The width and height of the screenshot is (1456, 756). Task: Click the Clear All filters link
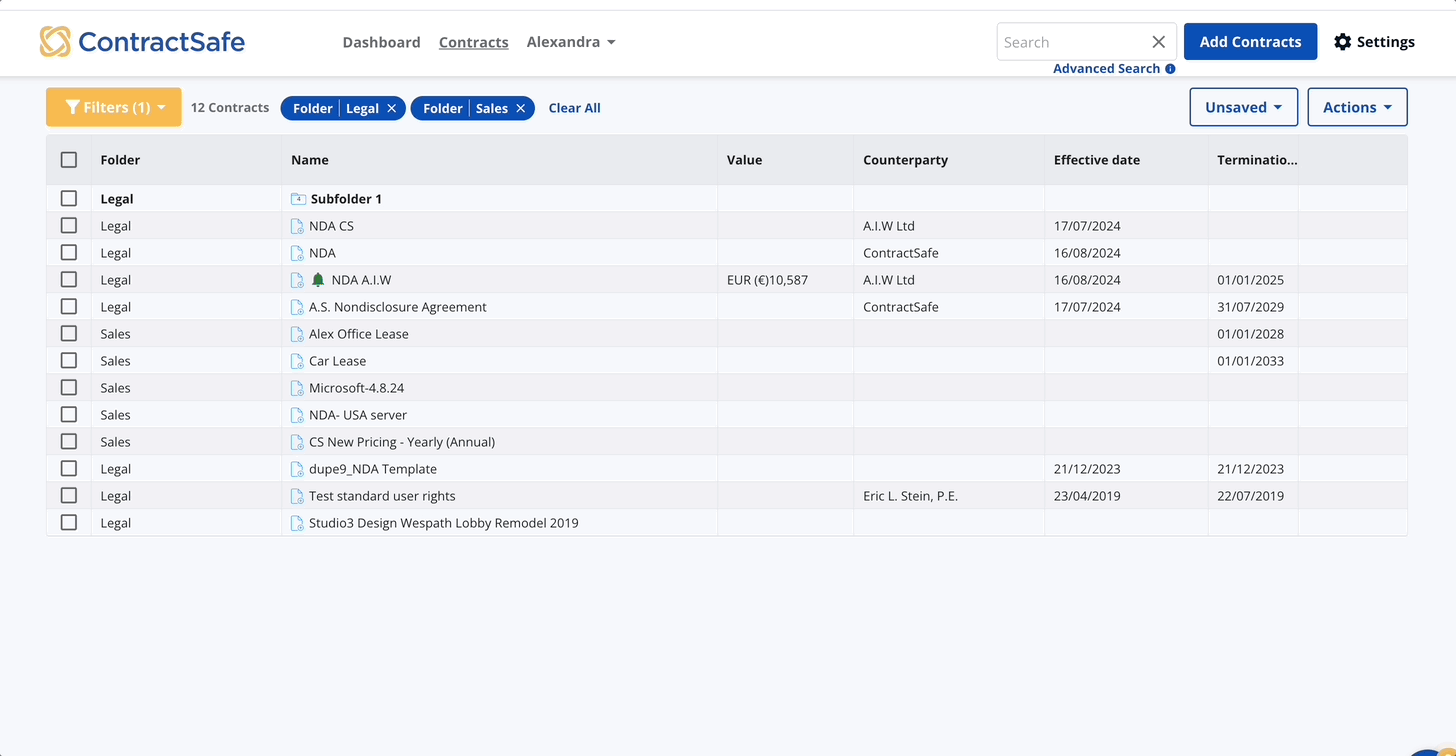click(x=574, y=108)
